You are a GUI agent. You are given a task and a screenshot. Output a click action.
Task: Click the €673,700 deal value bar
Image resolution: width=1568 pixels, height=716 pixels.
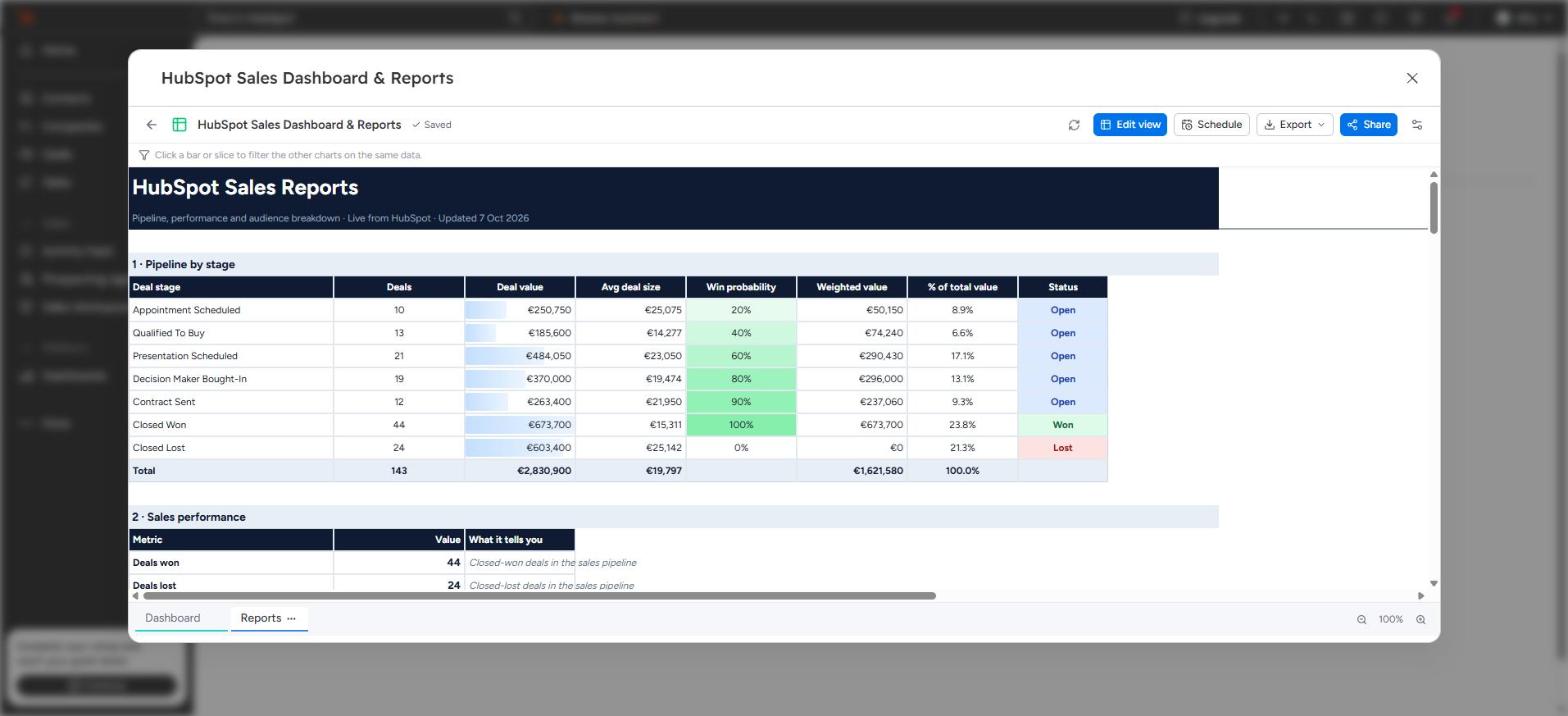520,425
